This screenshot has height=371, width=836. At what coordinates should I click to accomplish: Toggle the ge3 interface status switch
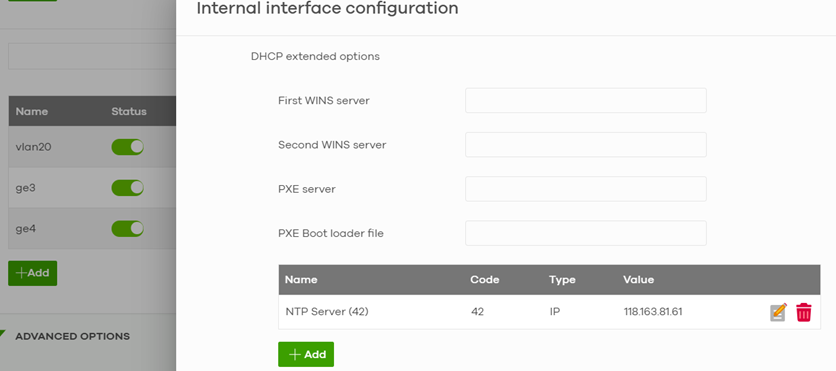pyautogui.click(x=127, y=188)
